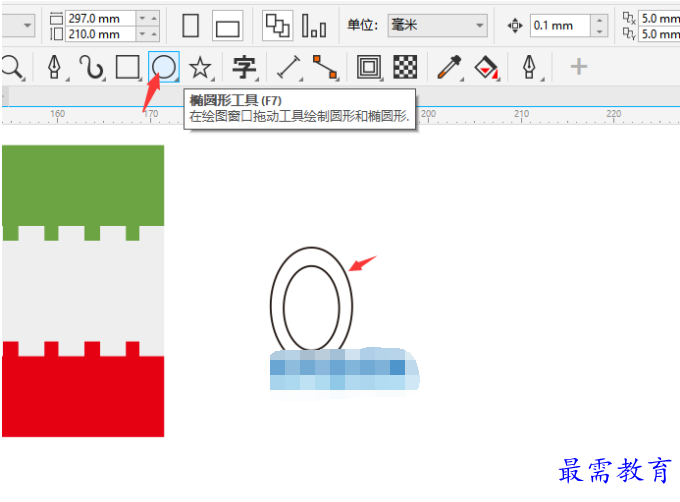Click the duplicate distance Y field
Screen dimensions: 680x502
(x=660, y=34)
